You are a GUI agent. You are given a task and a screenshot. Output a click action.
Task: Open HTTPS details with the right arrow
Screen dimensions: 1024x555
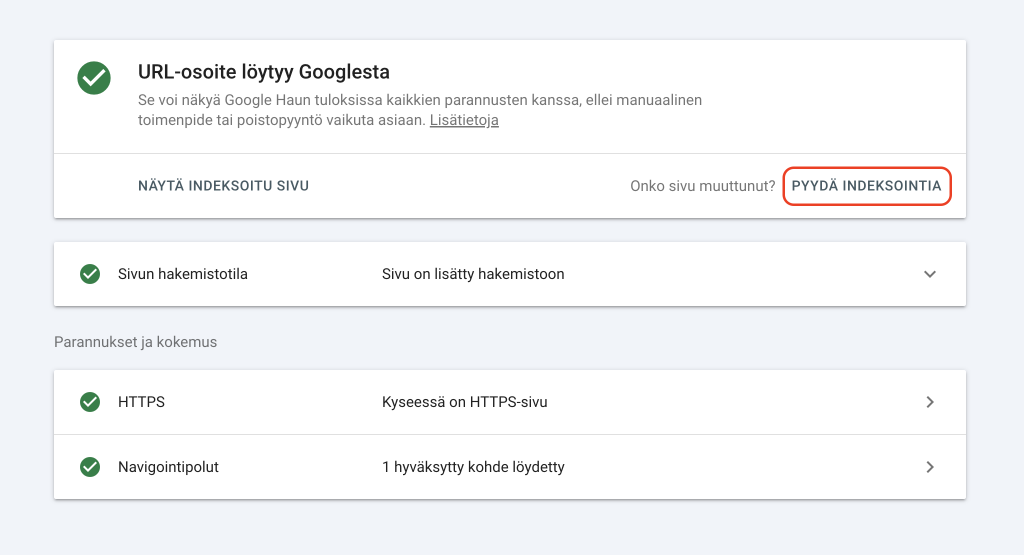click(x=930, y=402)
